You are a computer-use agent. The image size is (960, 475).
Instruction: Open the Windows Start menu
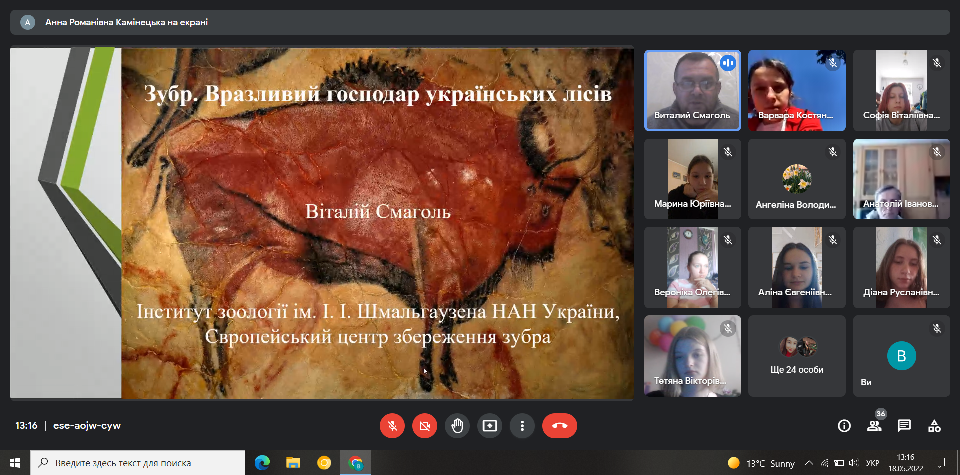(x=15, y=463)
